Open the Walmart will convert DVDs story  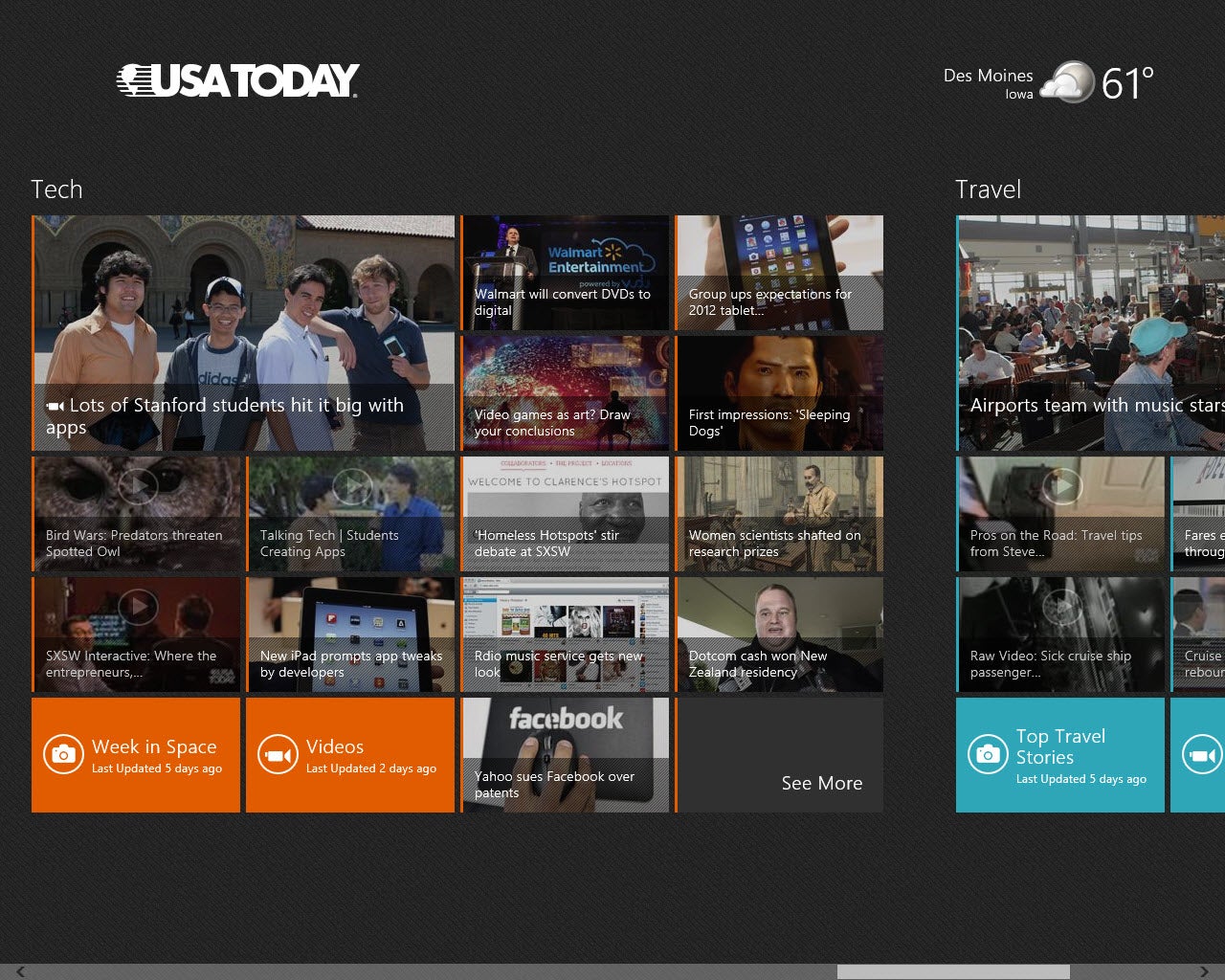(565, 273)
